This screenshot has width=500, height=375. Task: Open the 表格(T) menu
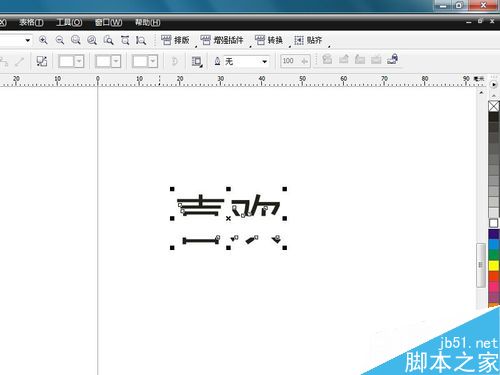coord(31,22)
